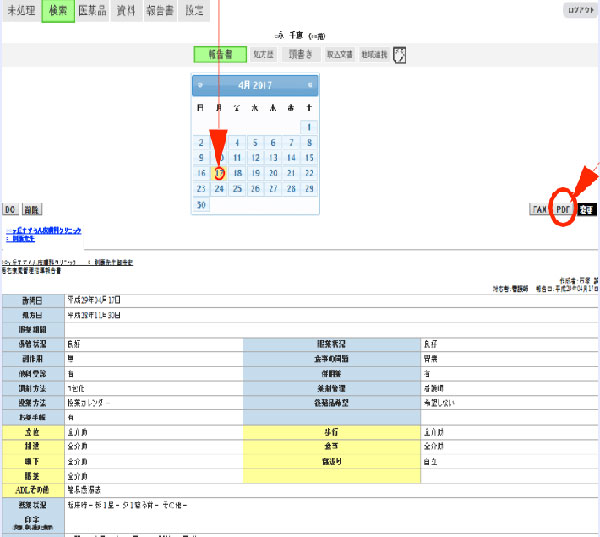This screenshot has height=537, width=600.
Task: Pick day 5 in the calendar
Action: pyautogui.click(x=255, y=143)
